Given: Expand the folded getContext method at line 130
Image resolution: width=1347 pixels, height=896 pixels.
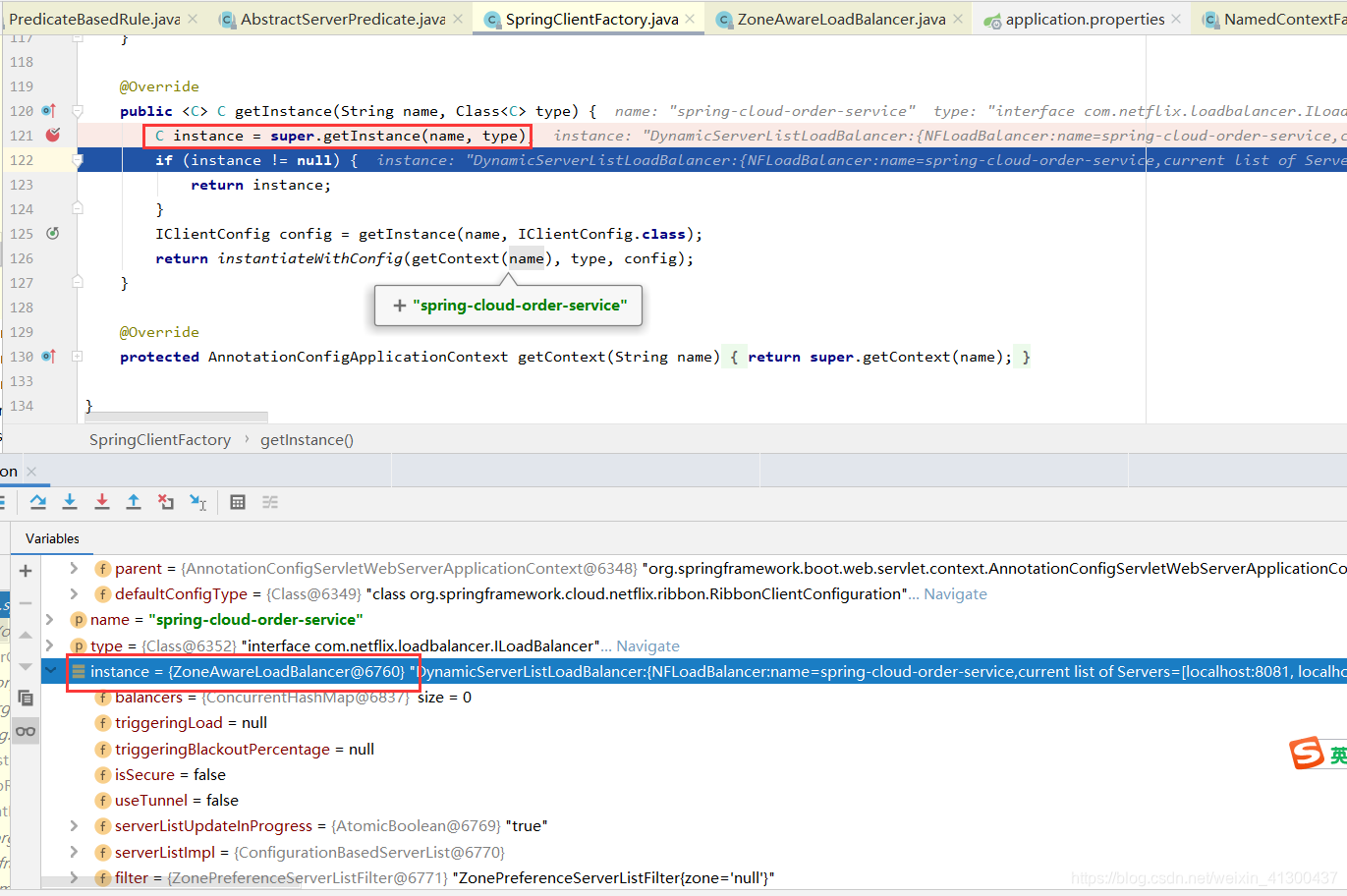Looking at the screenshot, I should click(78, 357).
